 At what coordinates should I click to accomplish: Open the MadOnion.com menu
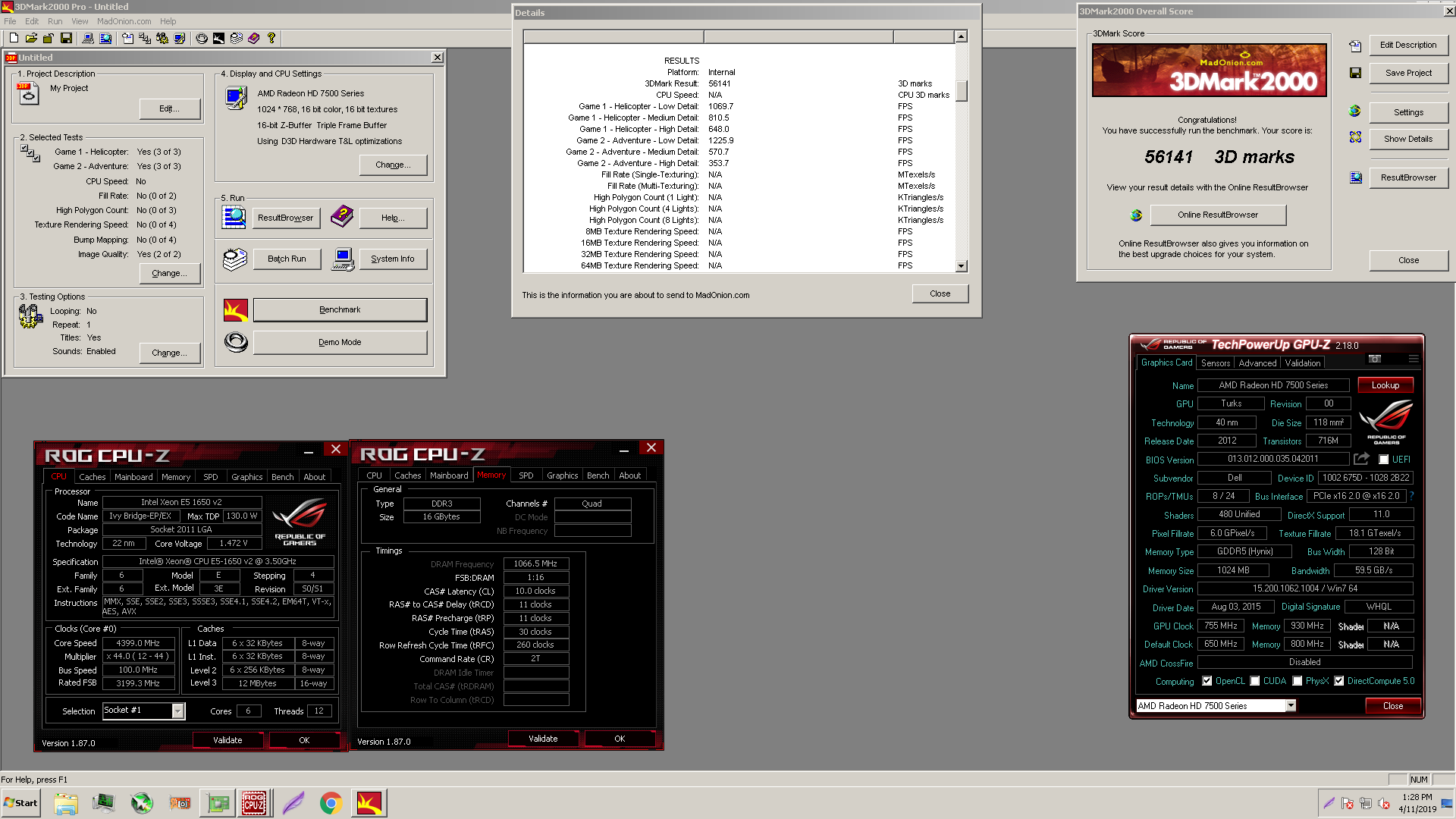click(x=124, y=21)
